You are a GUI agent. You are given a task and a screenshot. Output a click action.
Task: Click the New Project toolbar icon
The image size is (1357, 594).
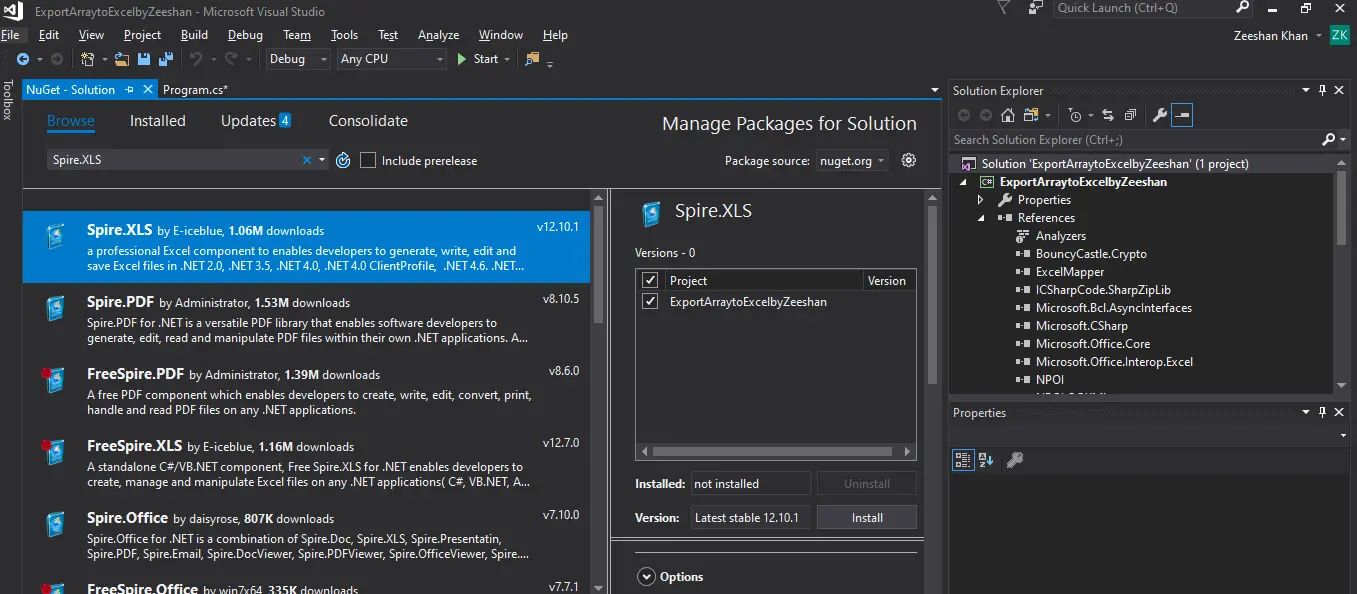click(x=88, y=59)
